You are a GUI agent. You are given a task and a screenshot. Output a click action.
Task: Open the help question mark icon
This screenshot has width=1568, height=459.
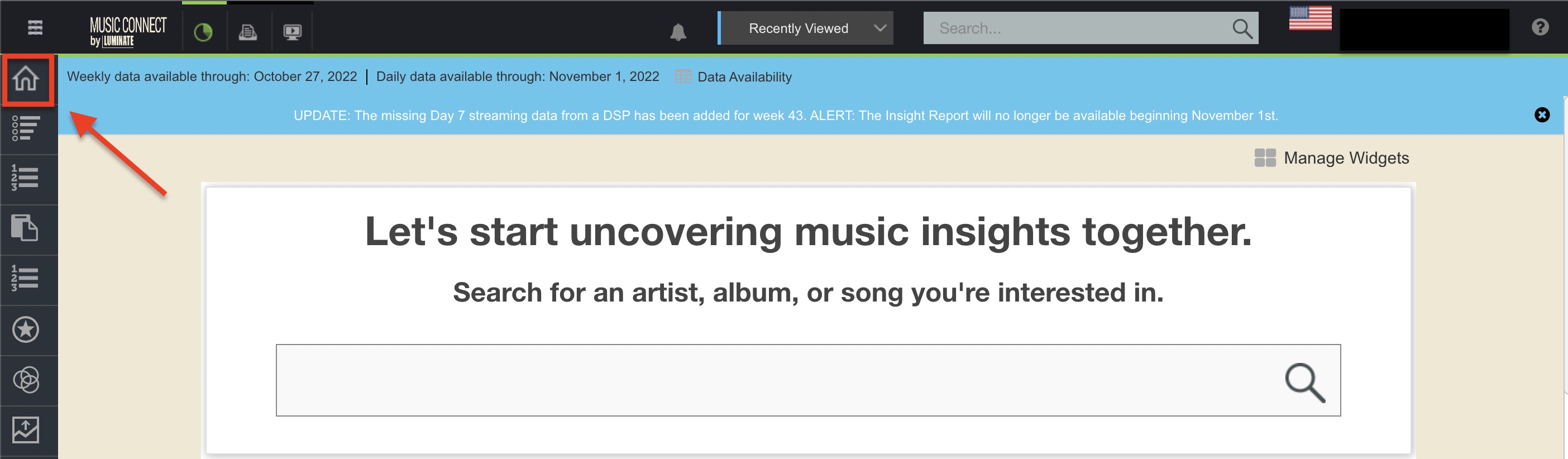(1540, 27)
